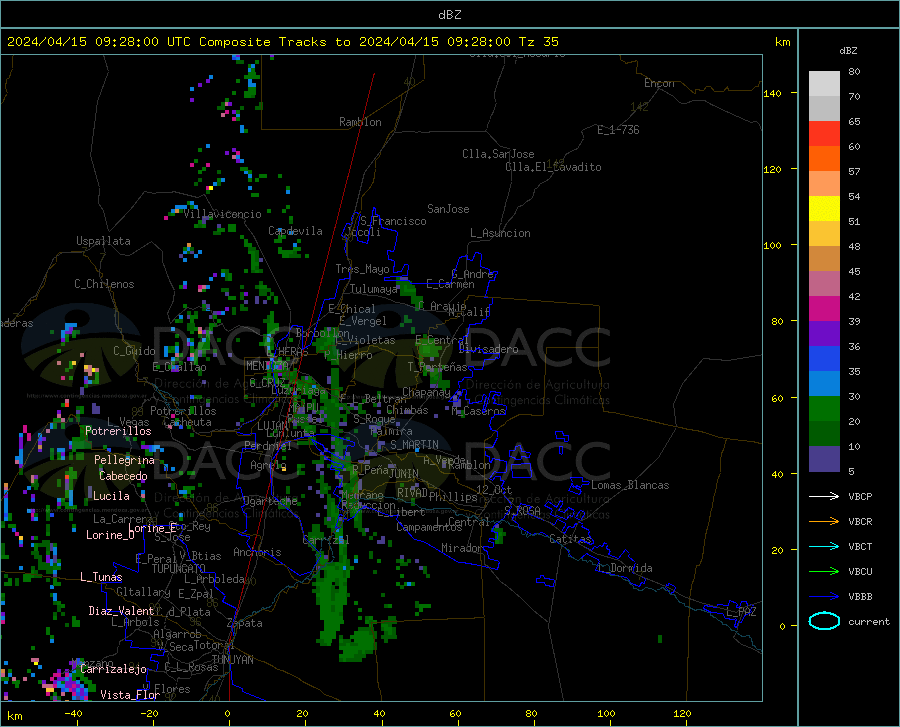Click the VBCU legend label

[860, 572]
